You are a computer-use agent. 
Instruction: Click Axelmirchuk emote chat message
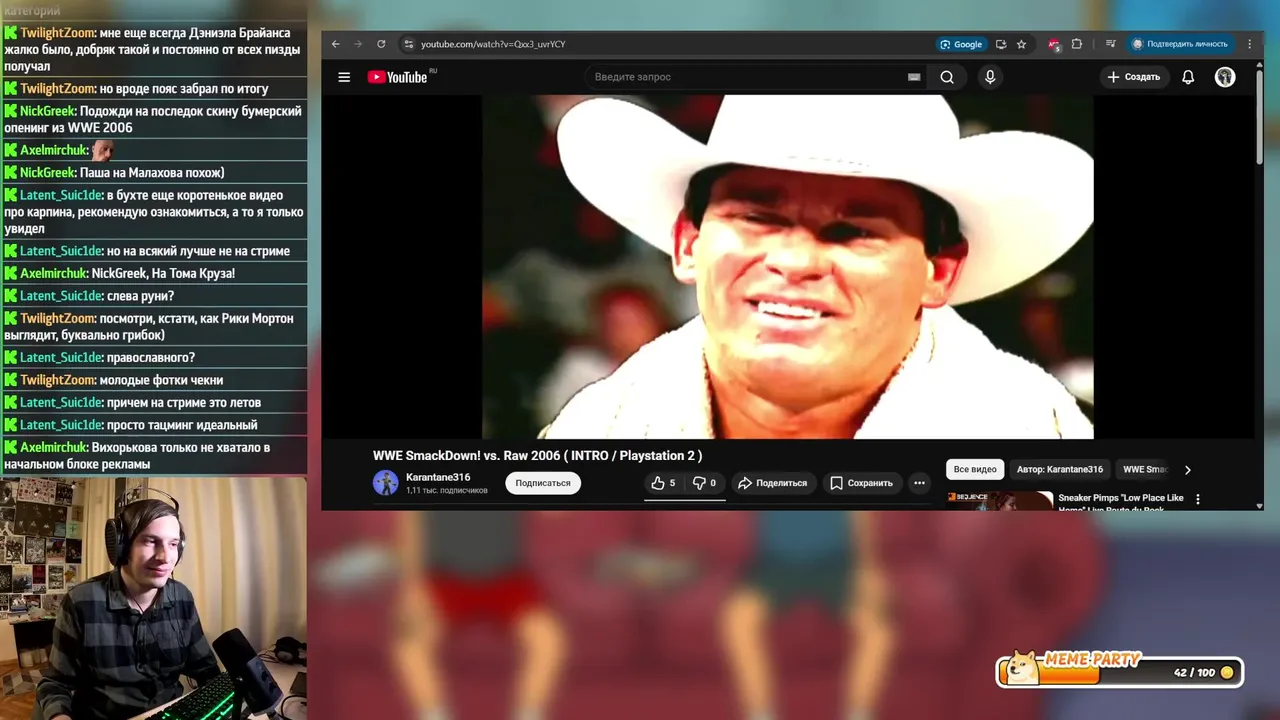154,150
